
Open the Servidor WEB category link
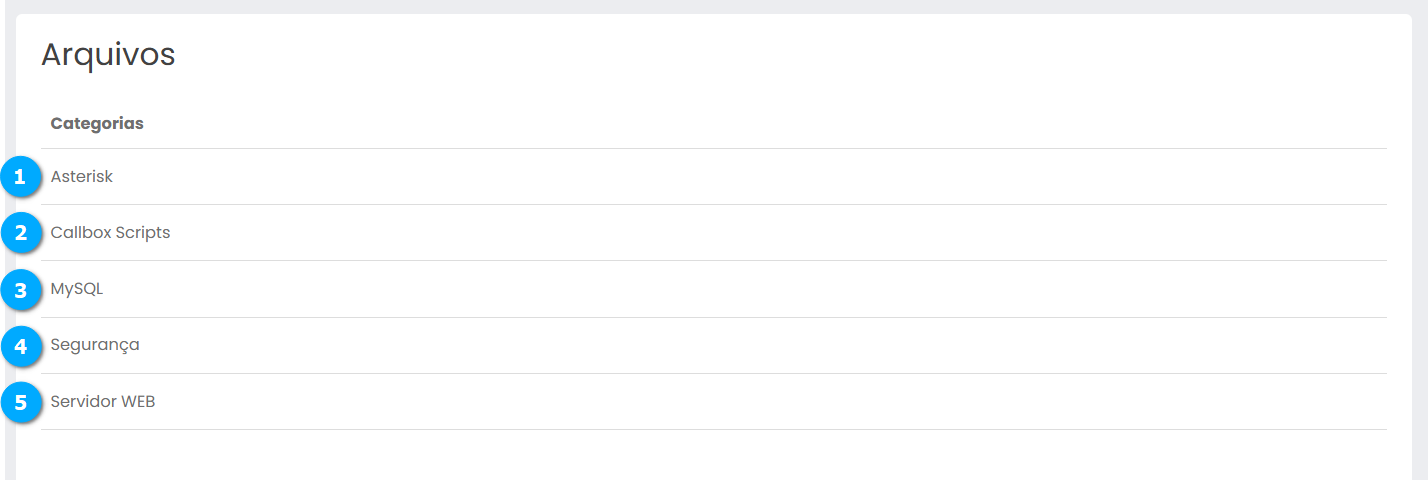click(x=103, y=402)
